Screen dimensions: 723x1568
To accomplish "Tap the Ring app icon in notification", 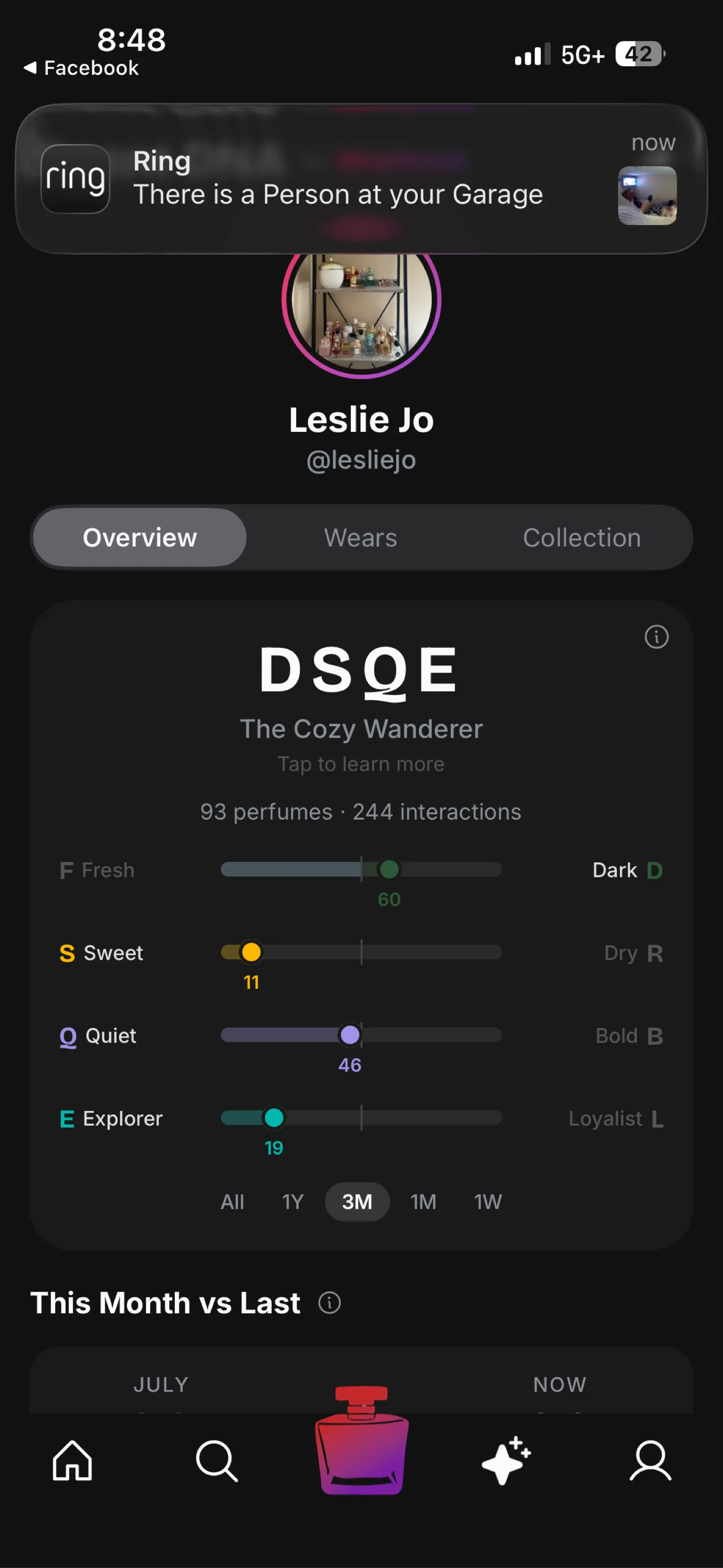I will [75, 178].
